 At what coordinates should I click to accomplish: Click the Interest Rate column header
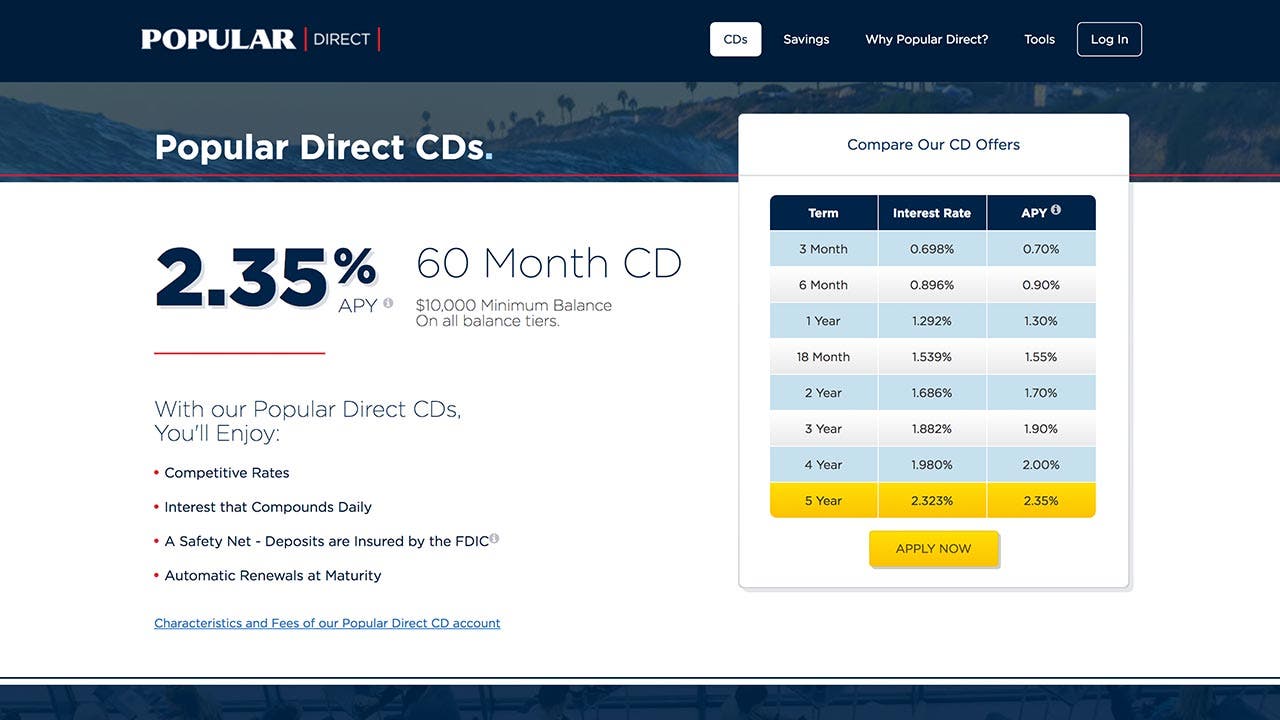(932, 213)
